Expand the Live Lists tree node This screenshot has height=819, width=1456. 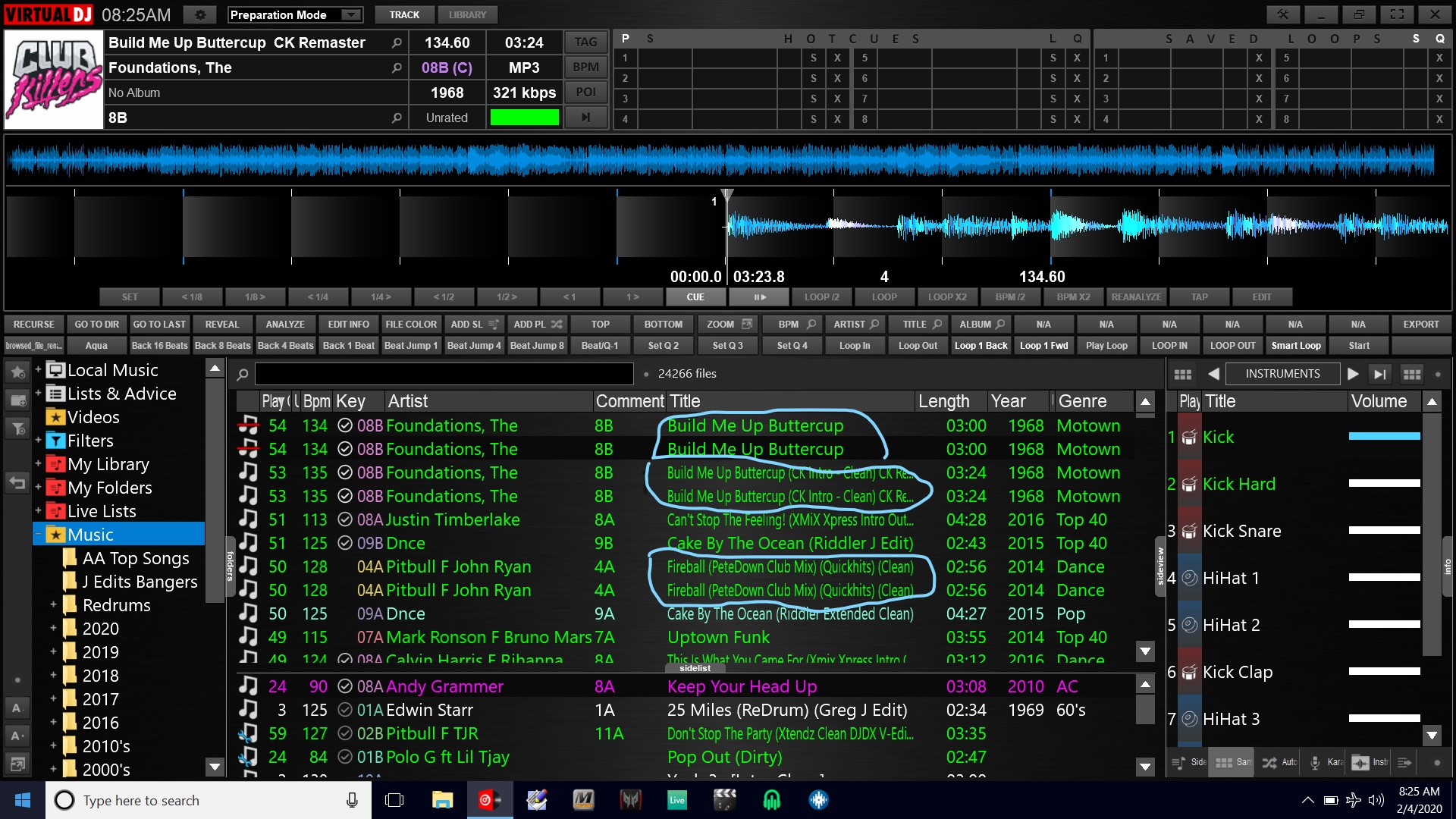[x=38, y=511]
